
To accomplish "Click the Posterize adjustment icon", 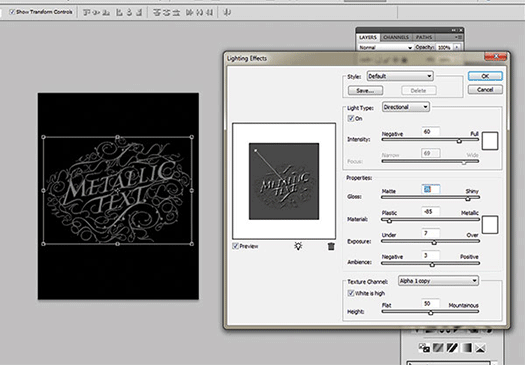I will 438,348.
